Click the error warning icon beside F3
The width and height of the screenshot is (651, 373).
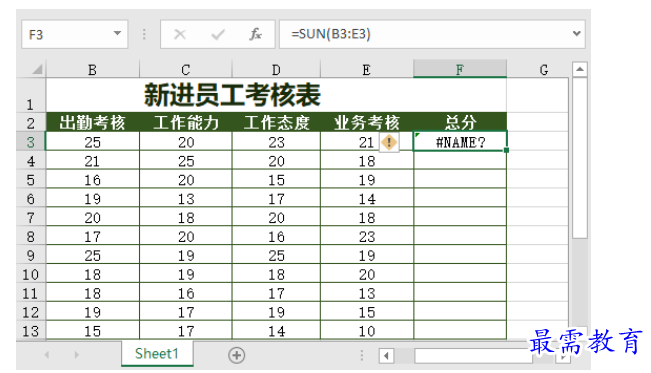coord(389,142)
